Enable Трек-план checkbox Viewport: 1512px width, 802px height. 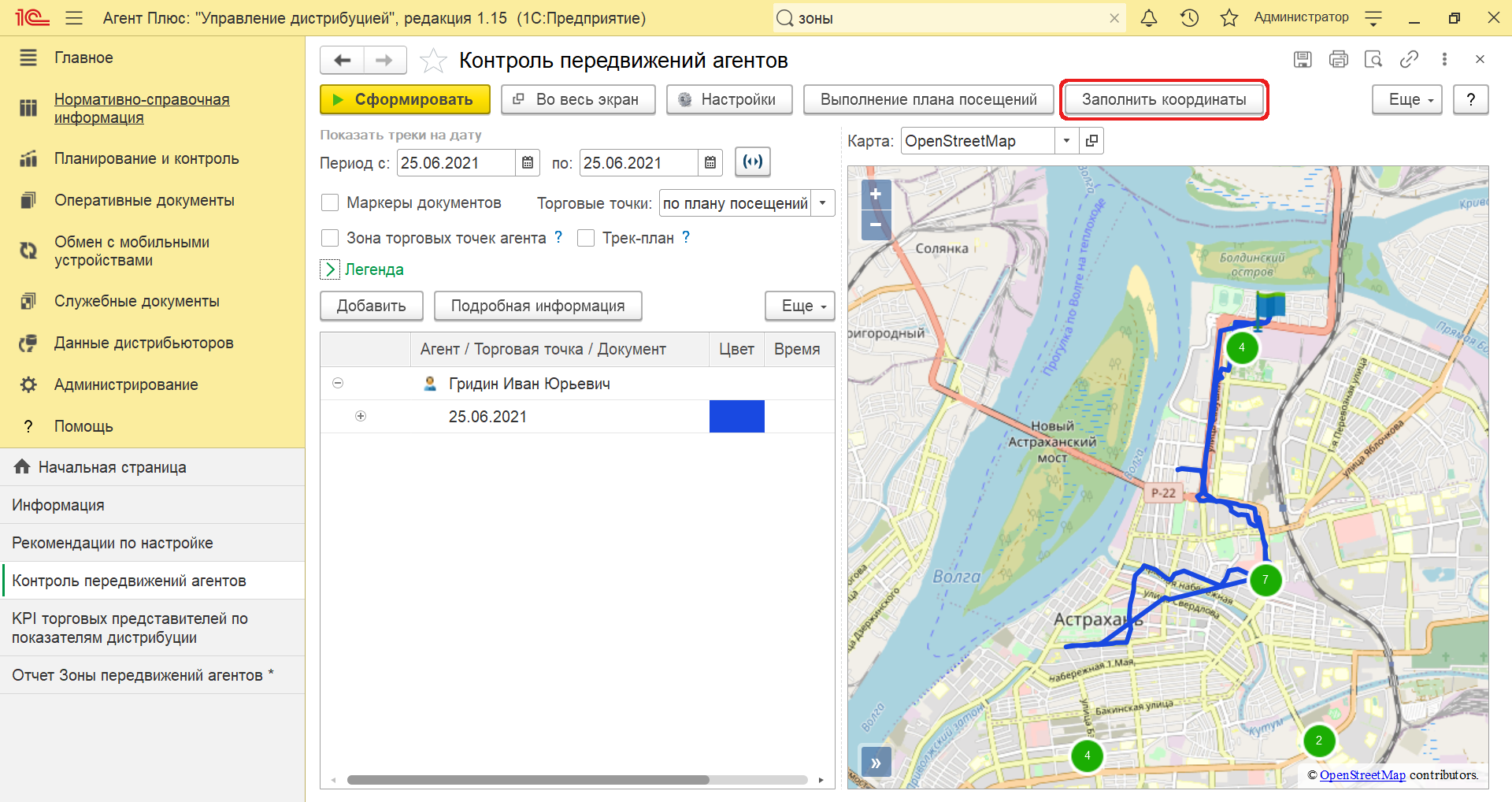586,238
